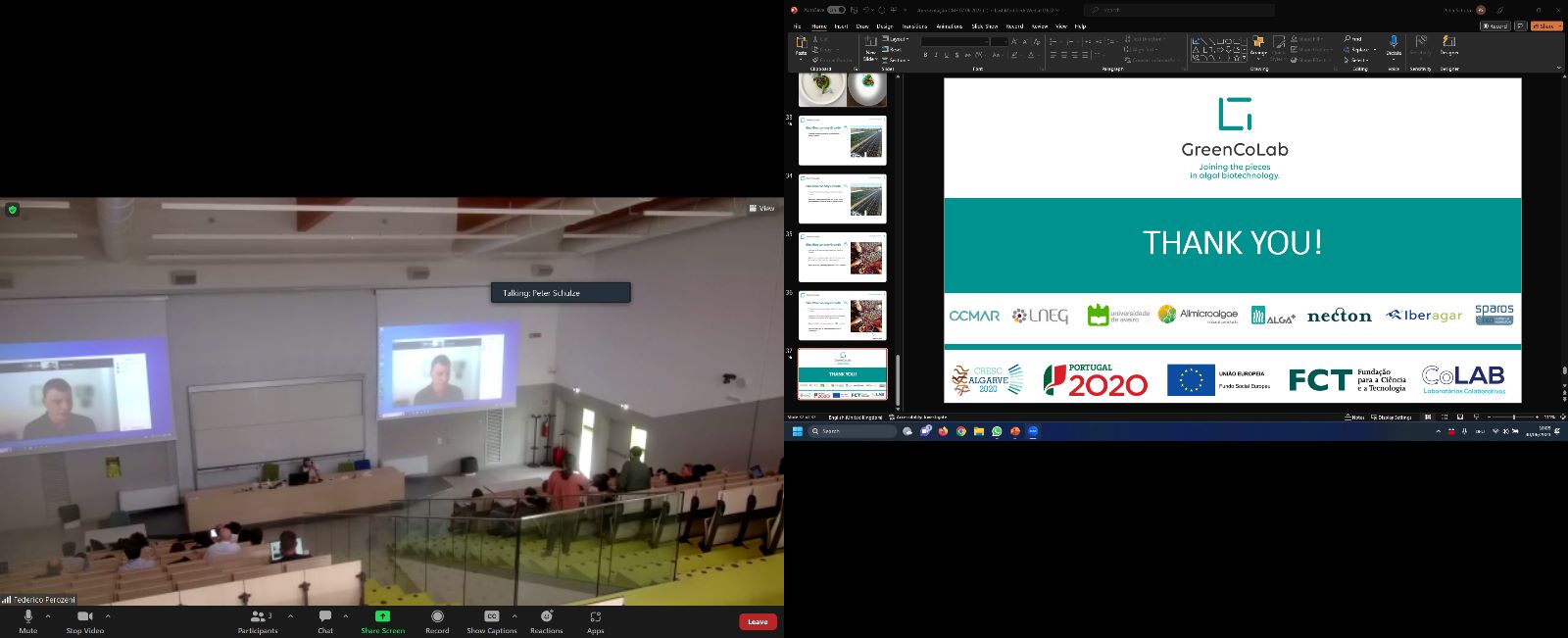Open the Zoom View layout menu
The width and height of the screenshot is (1568, 638).
point(761,208)
